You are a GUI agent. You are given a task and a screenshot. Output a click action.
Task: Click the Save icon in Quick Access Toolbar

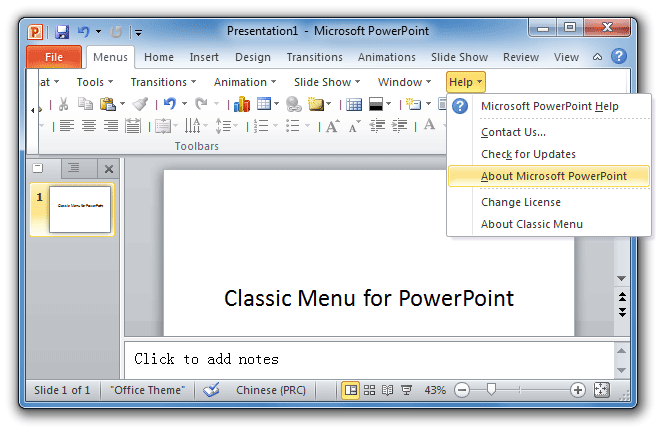click(x=62, y=32)
